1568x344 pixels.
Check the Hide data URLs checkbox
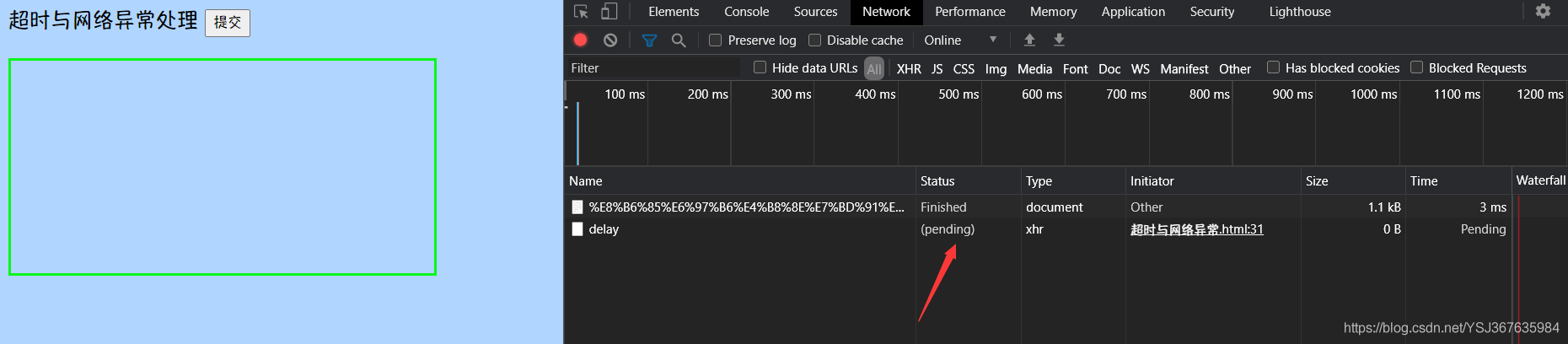[x=760, y=67]
